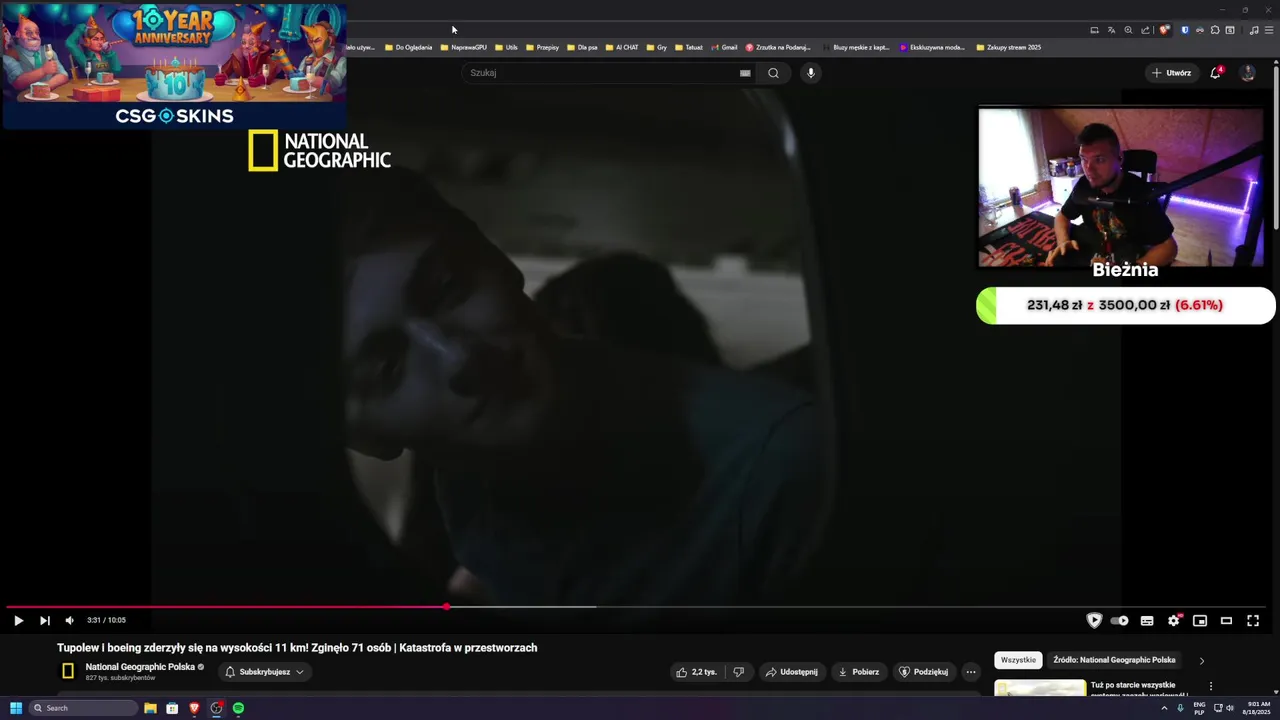
Task: Open the NaprawaGPU bookmark folder
Action: click(463, 47)
